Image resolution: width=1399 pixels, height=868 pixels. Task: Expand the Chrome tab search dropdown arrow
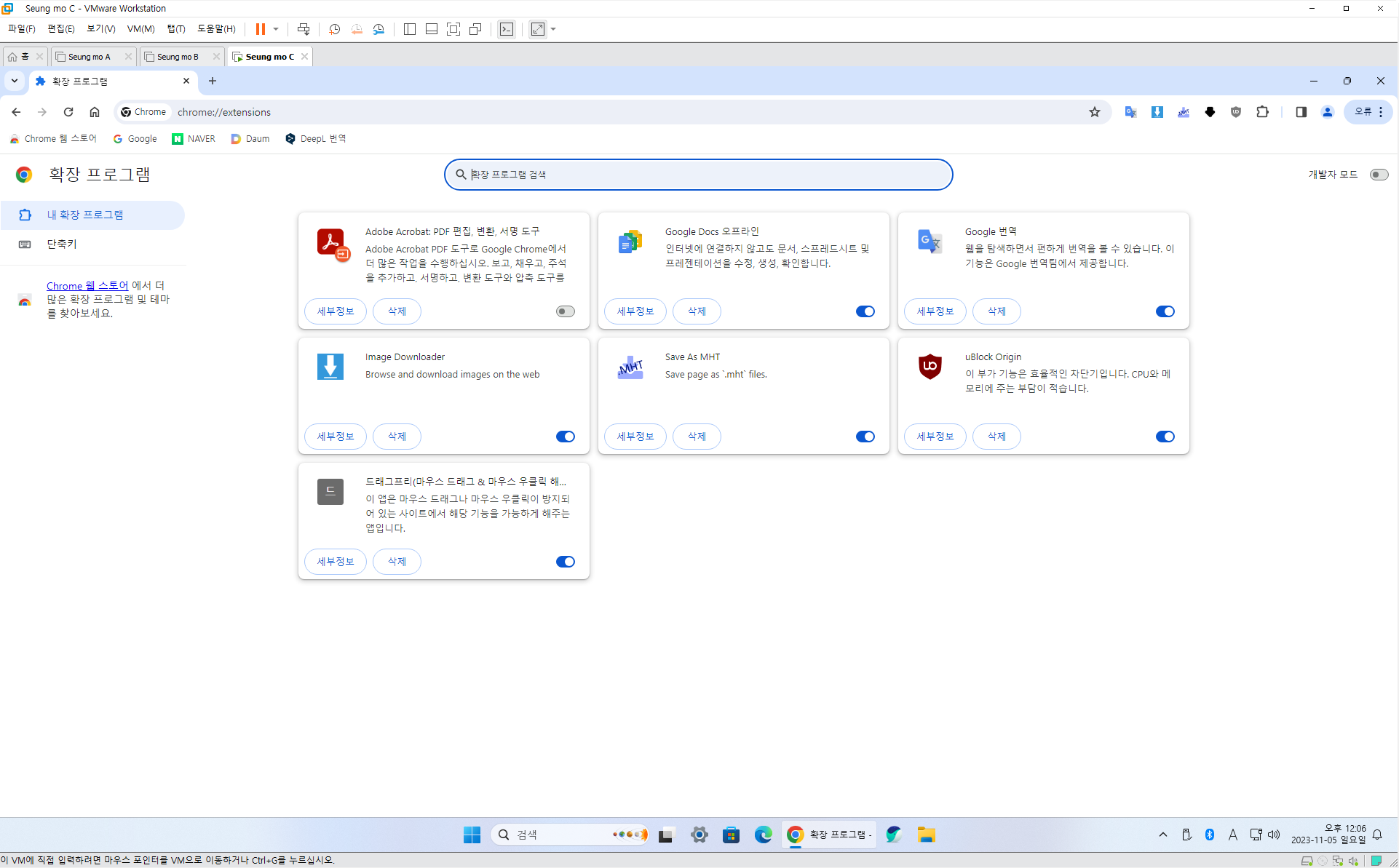coord(15,81)
